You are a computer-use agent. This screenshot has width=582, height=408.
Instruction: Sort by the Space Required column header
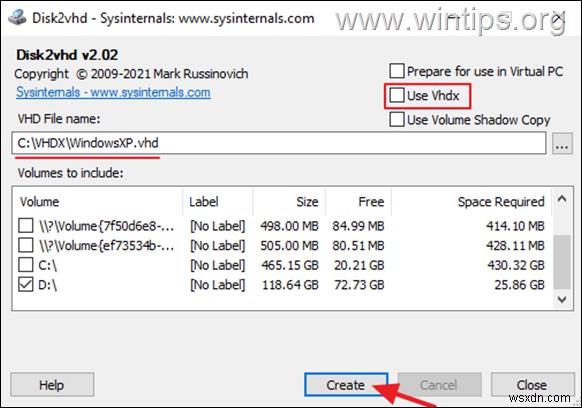point(471,202)
